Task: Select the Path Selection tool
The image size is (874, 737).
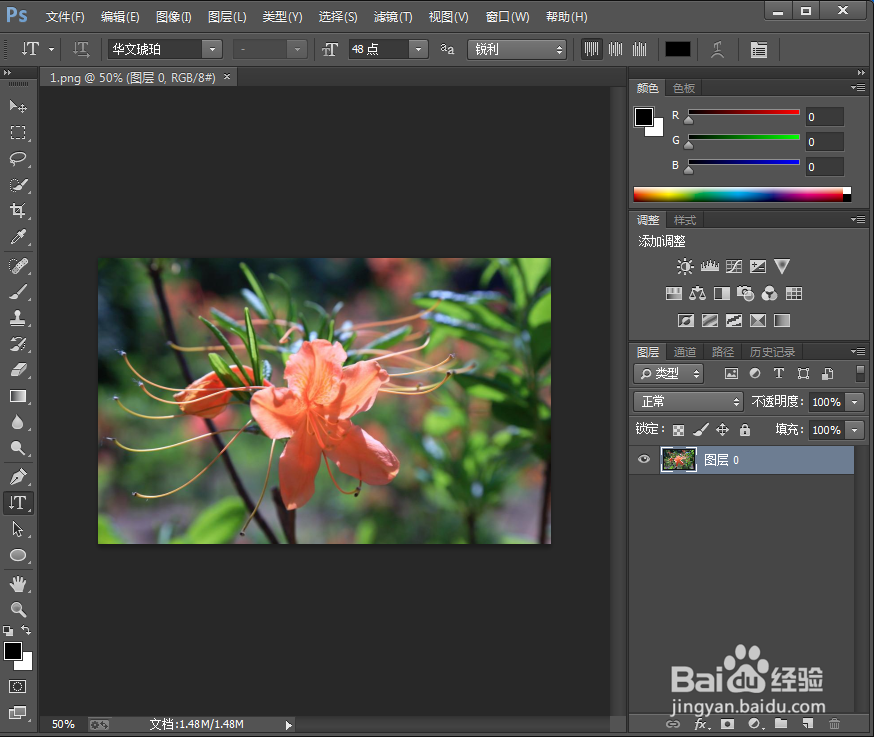Action: pyautogui.click(x=18, y=529)
